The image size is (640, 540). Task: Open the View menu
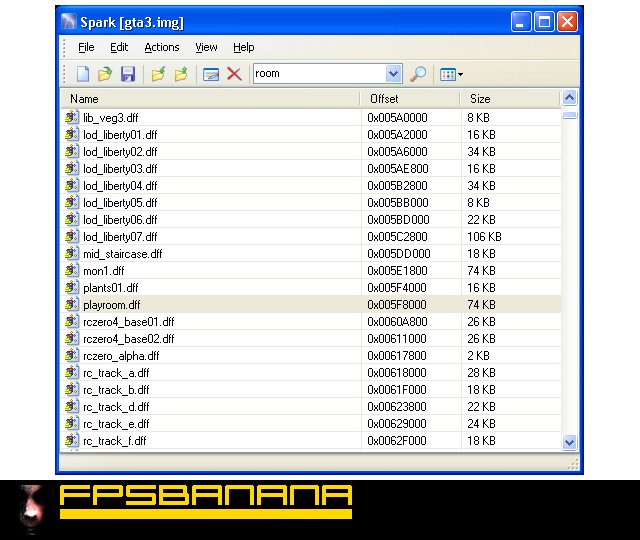(206, 47)
